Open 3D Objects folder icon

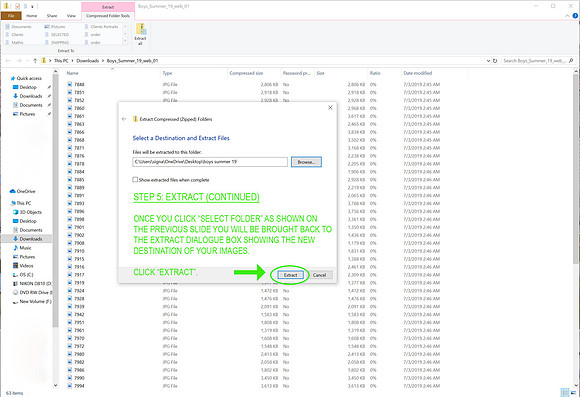pos(16,212)
